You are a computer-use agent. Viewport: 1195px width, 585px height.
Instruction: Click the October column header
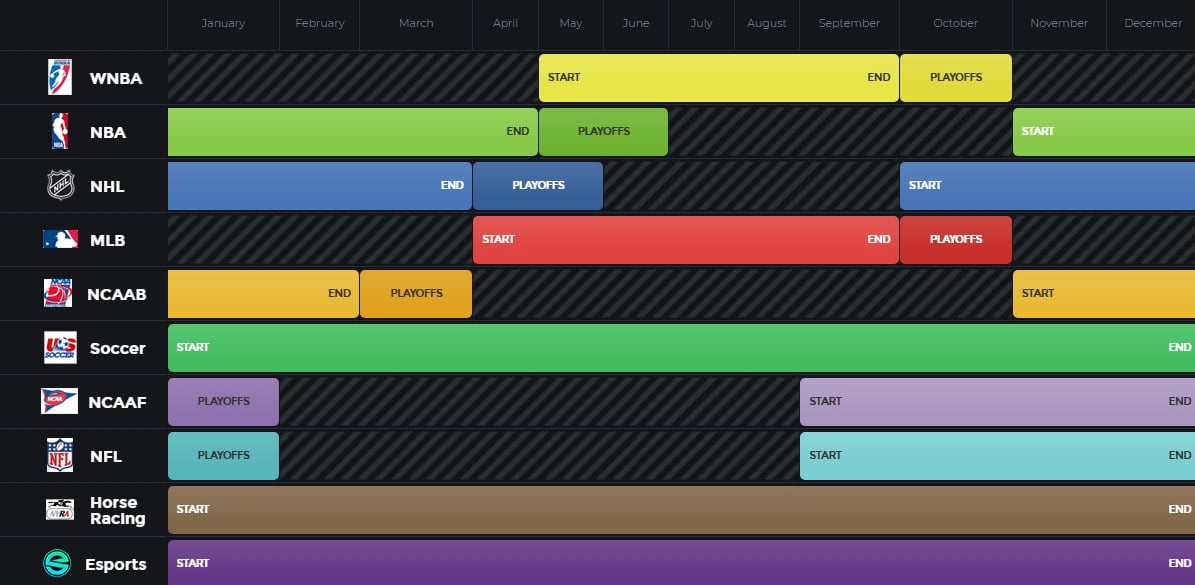click(956, 24)
